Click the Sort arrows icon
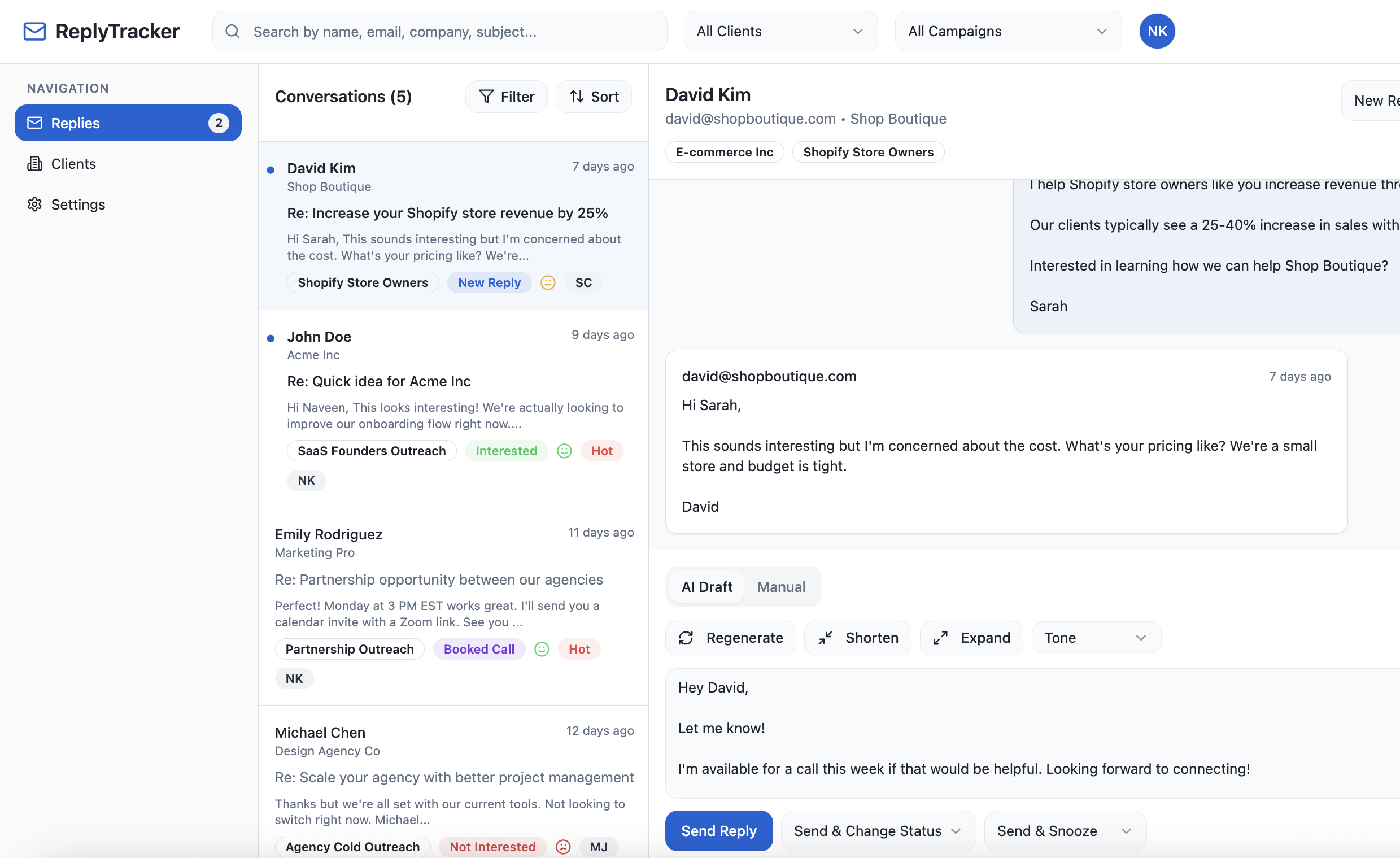This screenshot has height=858, width=1400. [x=578, y=97]
